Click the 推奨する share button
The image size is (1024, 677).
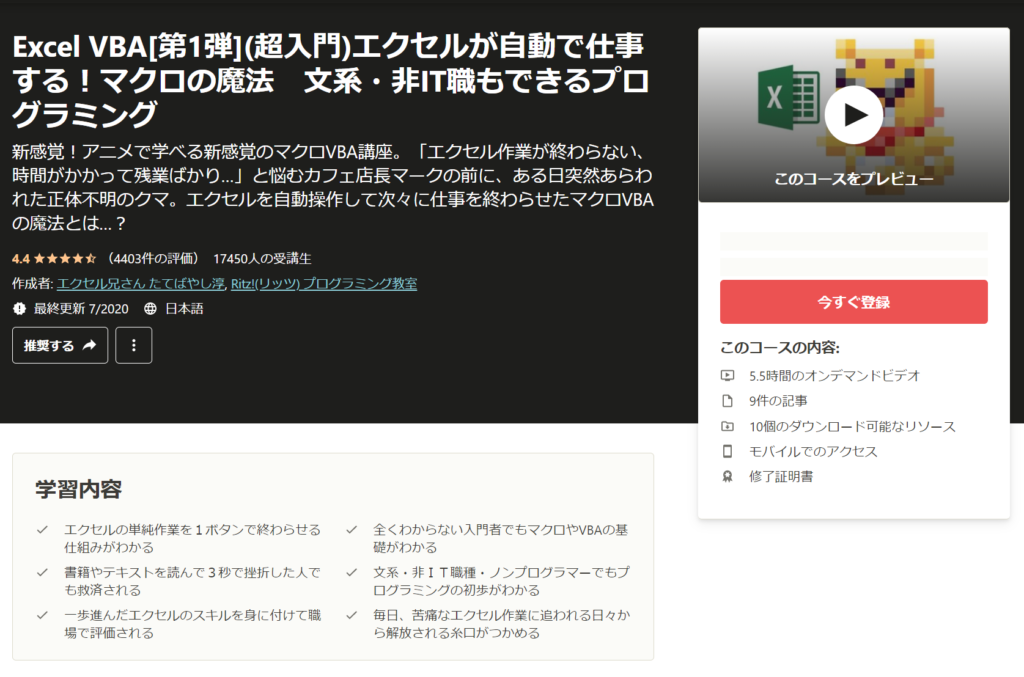click(60, 345)
